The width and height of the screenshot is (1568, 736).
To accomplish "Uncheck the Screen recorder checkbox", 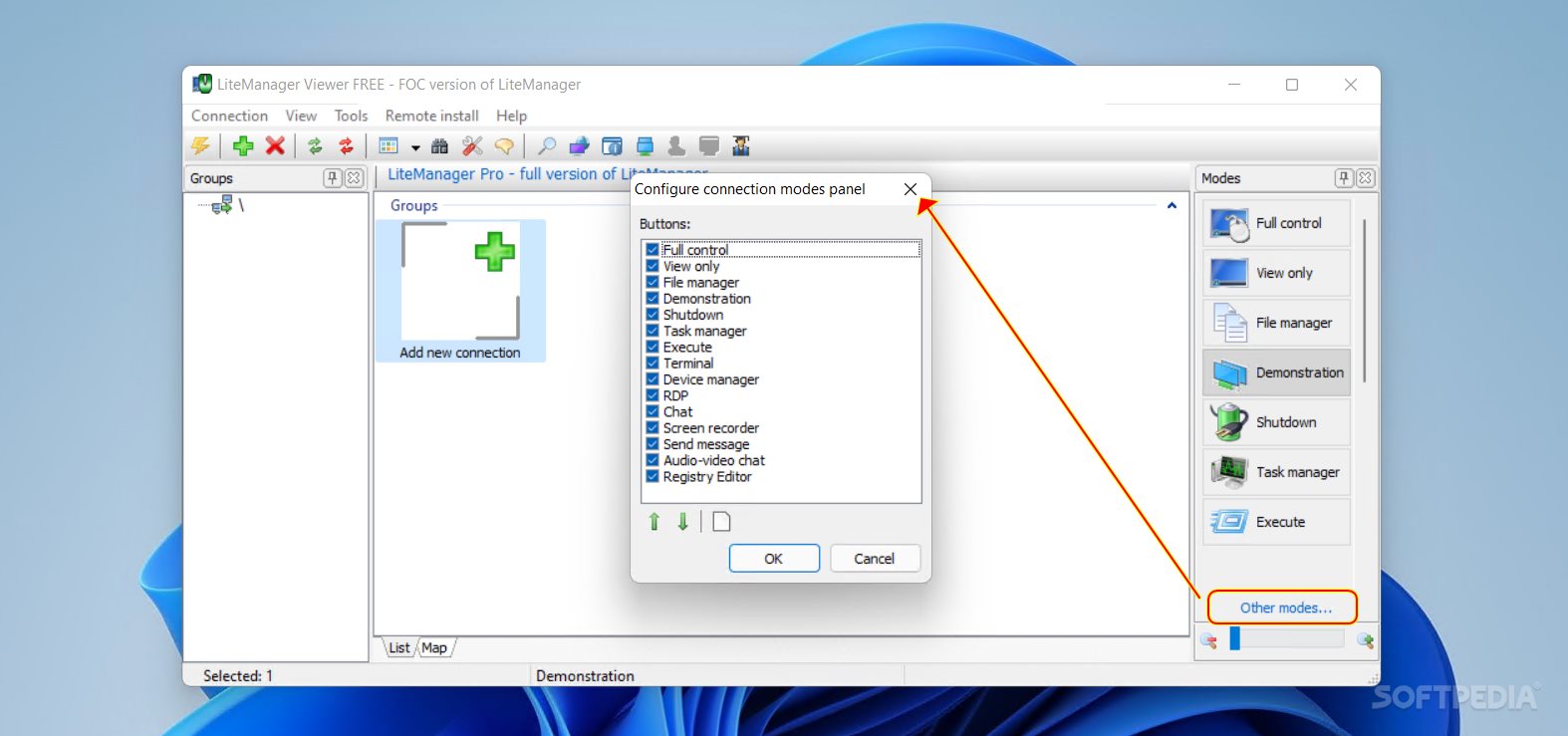I will click(x=653, y=428).
